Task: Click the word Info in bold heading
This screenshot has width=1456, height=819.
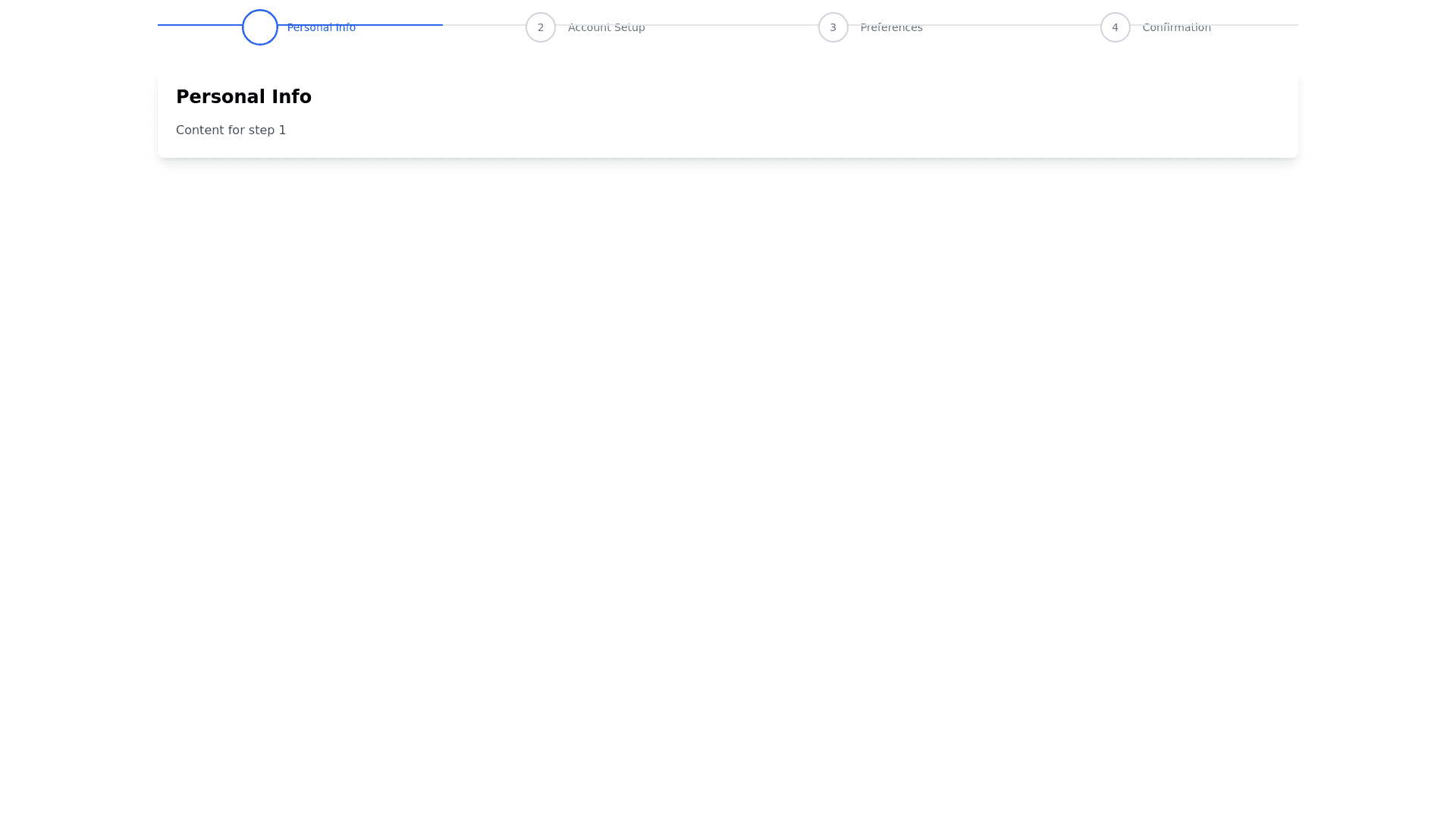Action: (290, 97)
